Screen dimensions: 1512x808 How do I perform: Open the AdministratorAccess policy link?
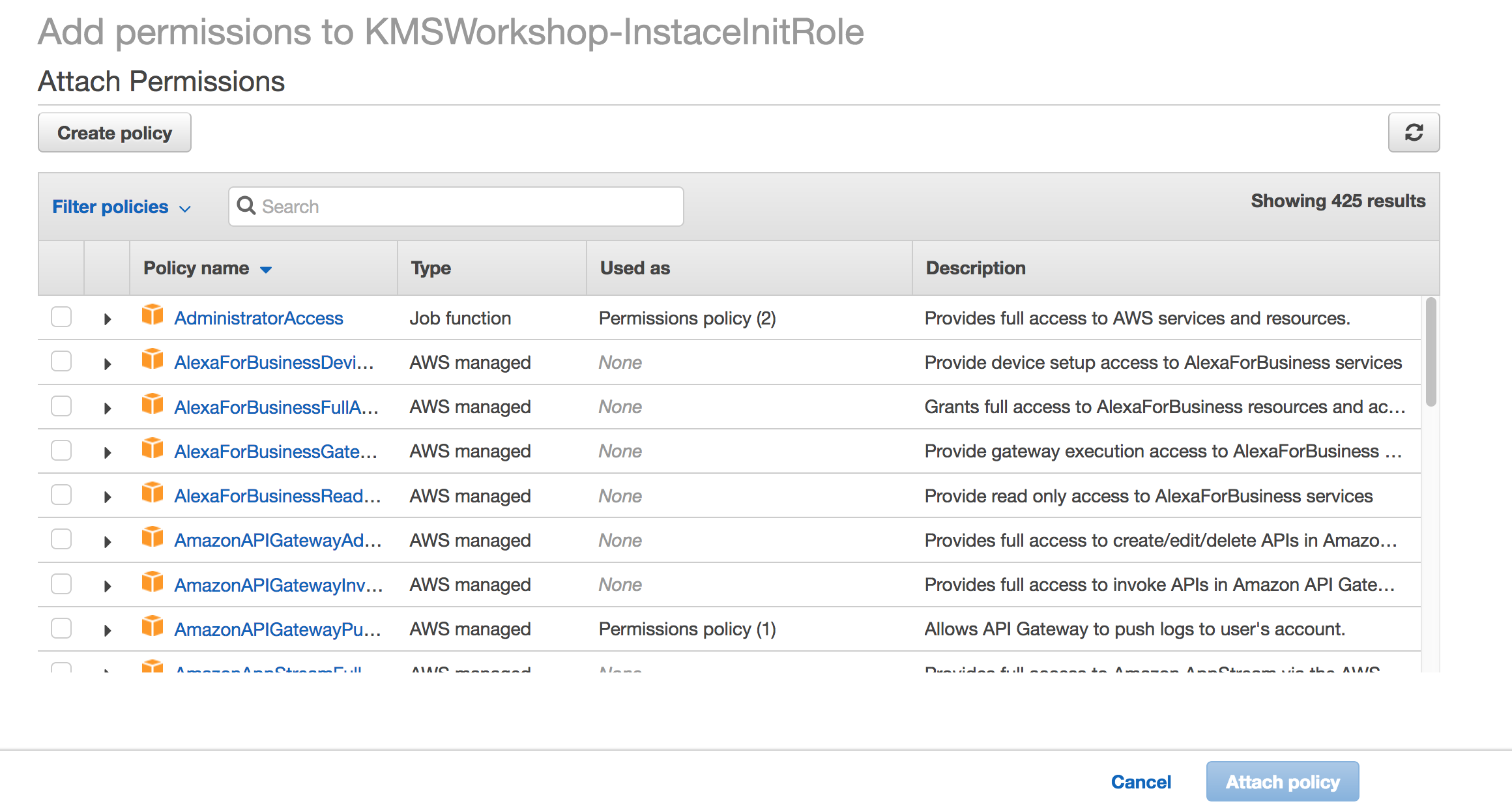pyautogui.click(x=259, y=318)
